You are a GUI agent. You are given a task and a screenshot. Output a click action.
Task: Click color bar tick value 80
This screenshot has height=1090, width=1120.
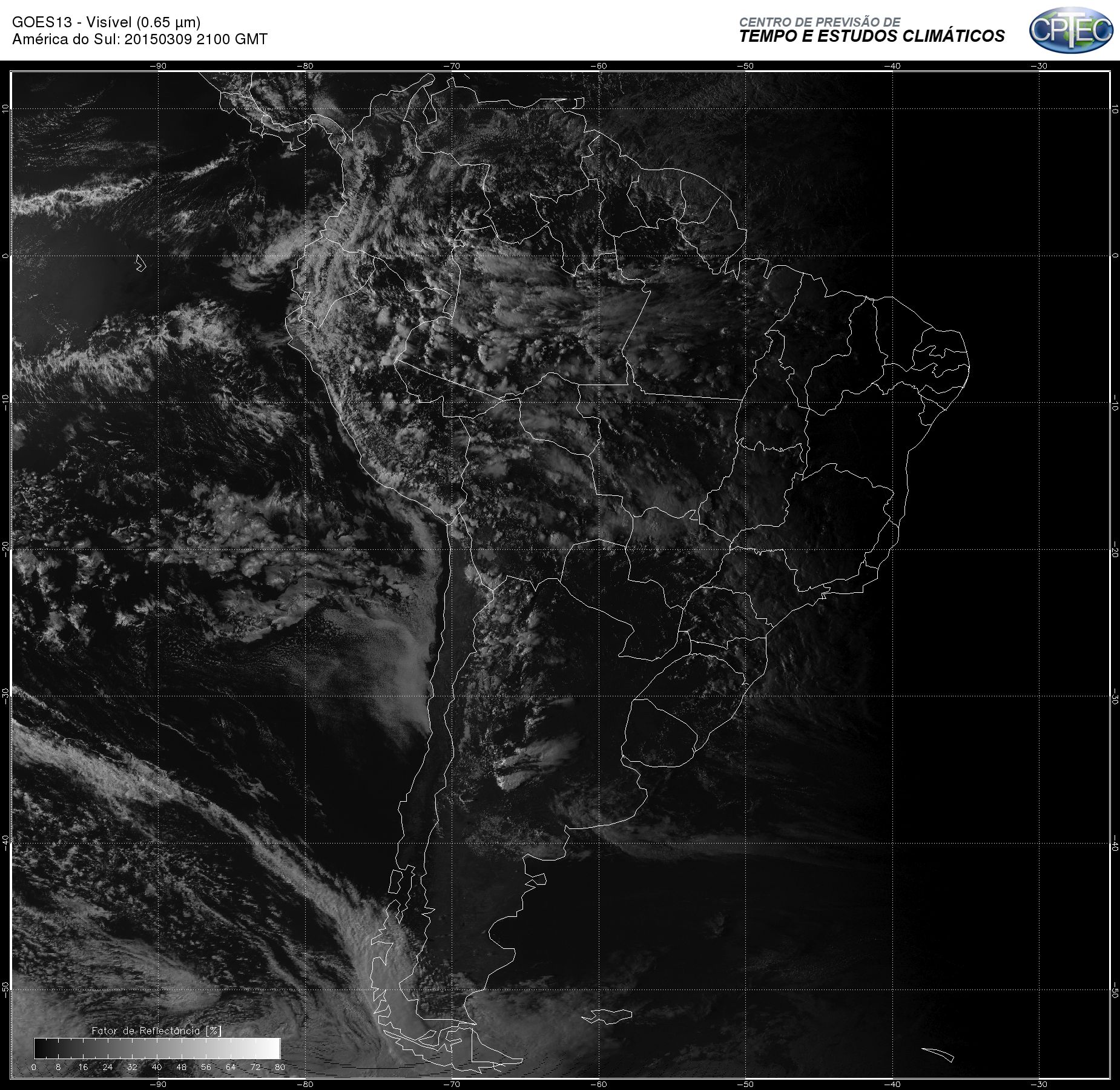click(280, 1067)
